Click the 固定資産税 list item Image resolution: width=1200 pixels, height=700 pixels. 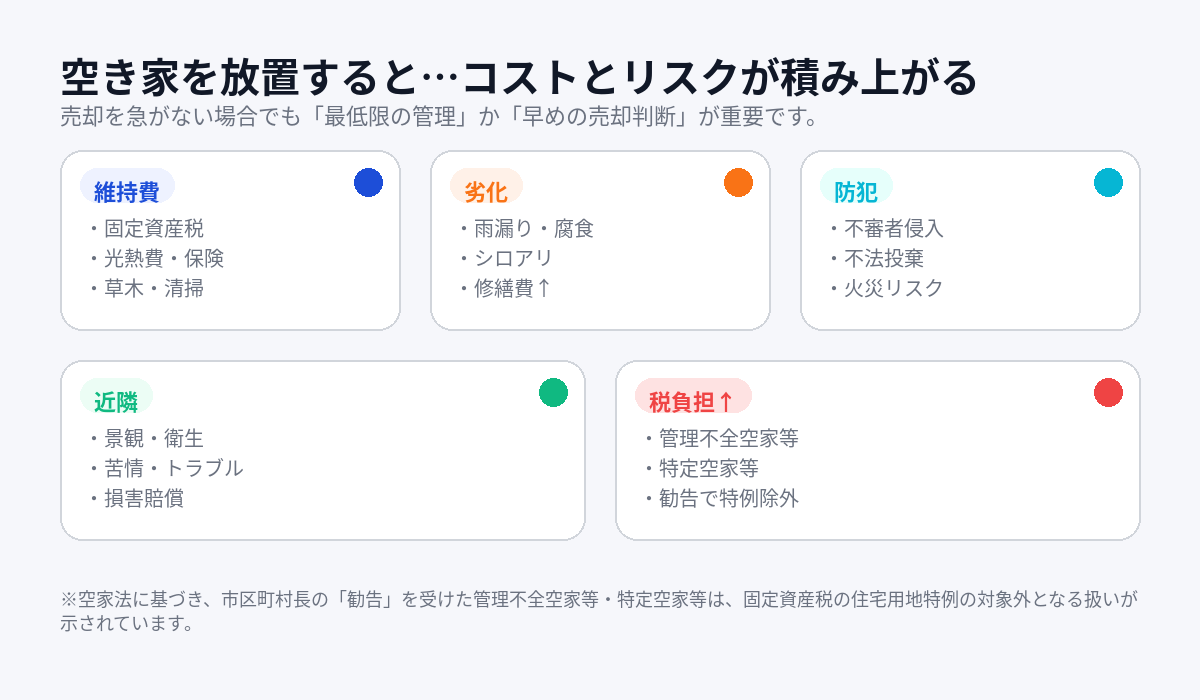(153, 229)
